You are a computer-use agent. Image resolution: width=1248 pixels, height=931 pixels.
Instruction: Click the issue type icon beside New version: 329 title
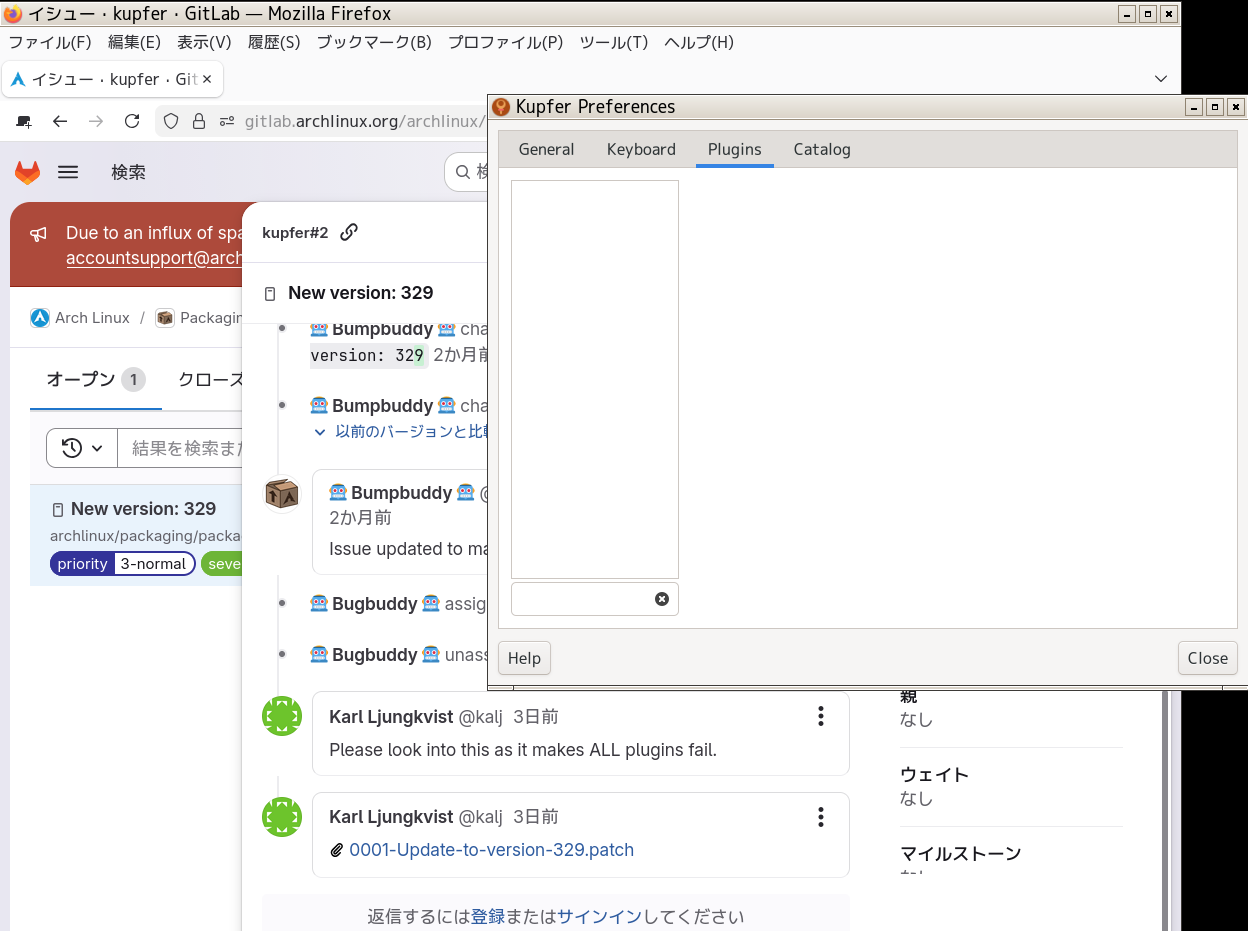[x=270, y=294]
